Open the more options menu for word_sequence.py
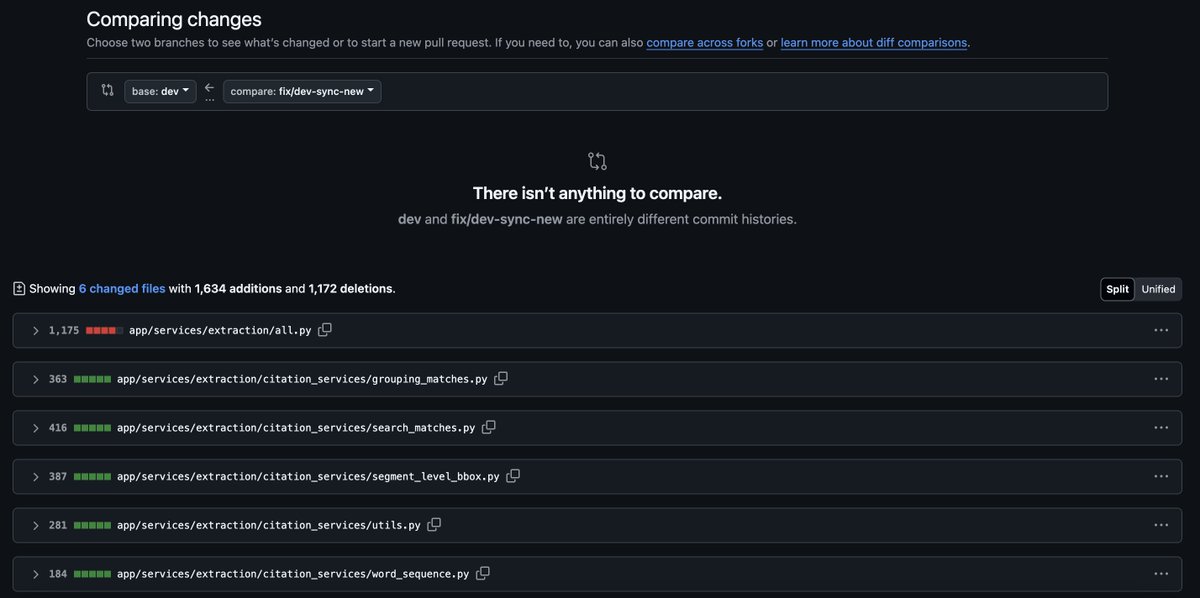Screen dimensions: 1200x598 pyautogui.click(x=1161, y=574)
